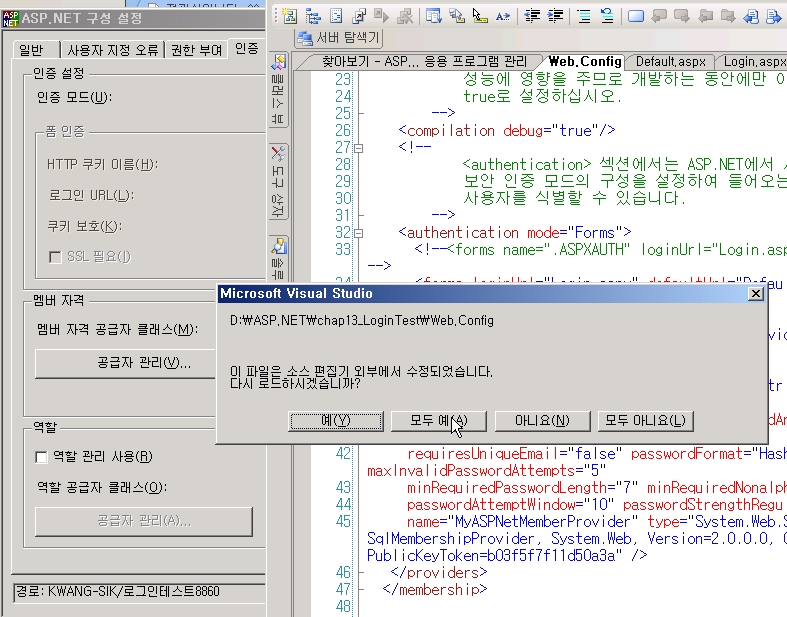Viewport: 787px width, 617px height.
Task: Click the first toolbar icon with the yellow star
Action: (290, 16)
